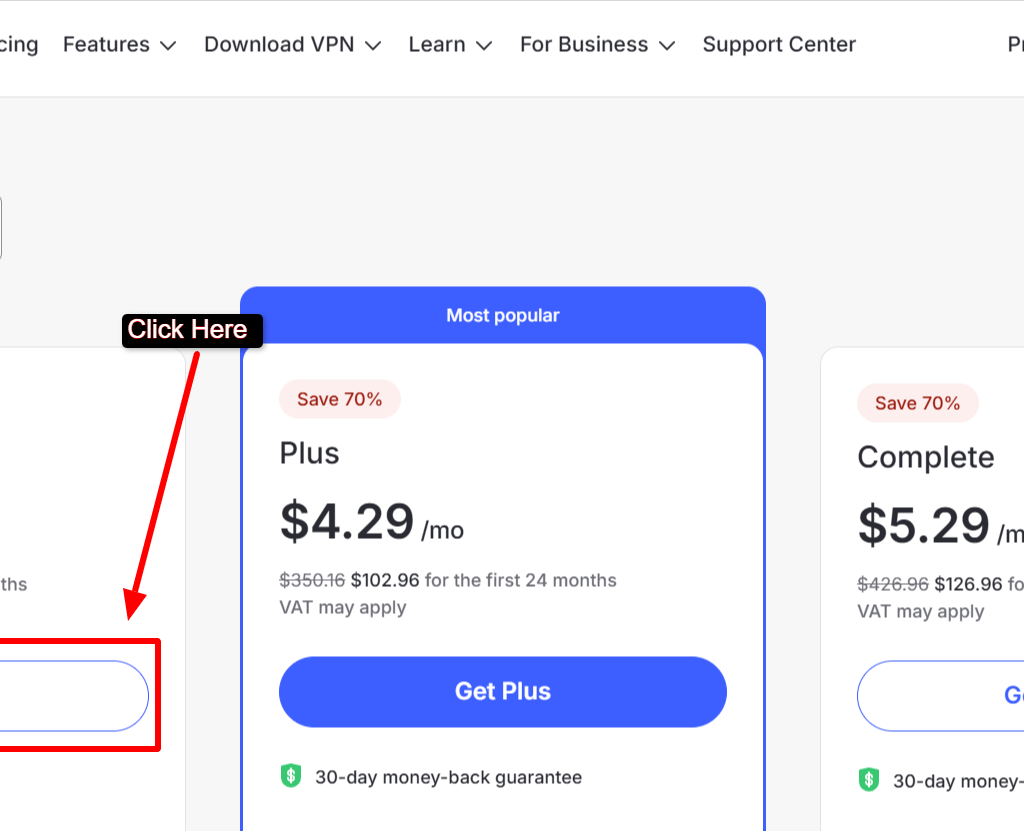Image resolution: width=1024 pixels, height=832 pixels.
Task: Select Support Center in the navigation bar
Action: 779,44
